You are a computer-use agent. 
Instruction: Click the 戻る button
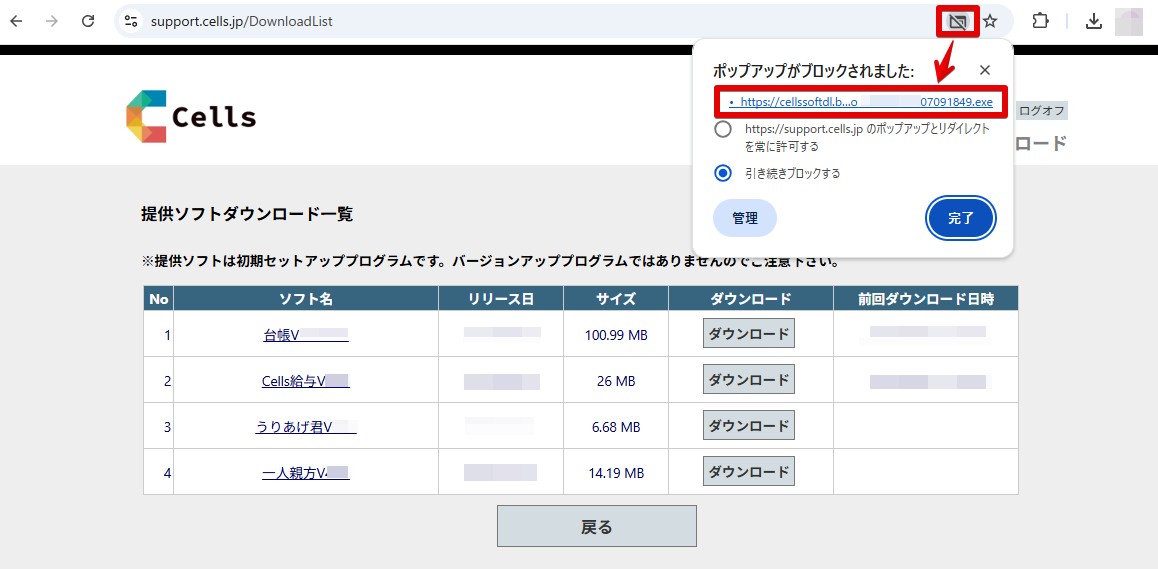pyautogui.click(x=596, y=526)
